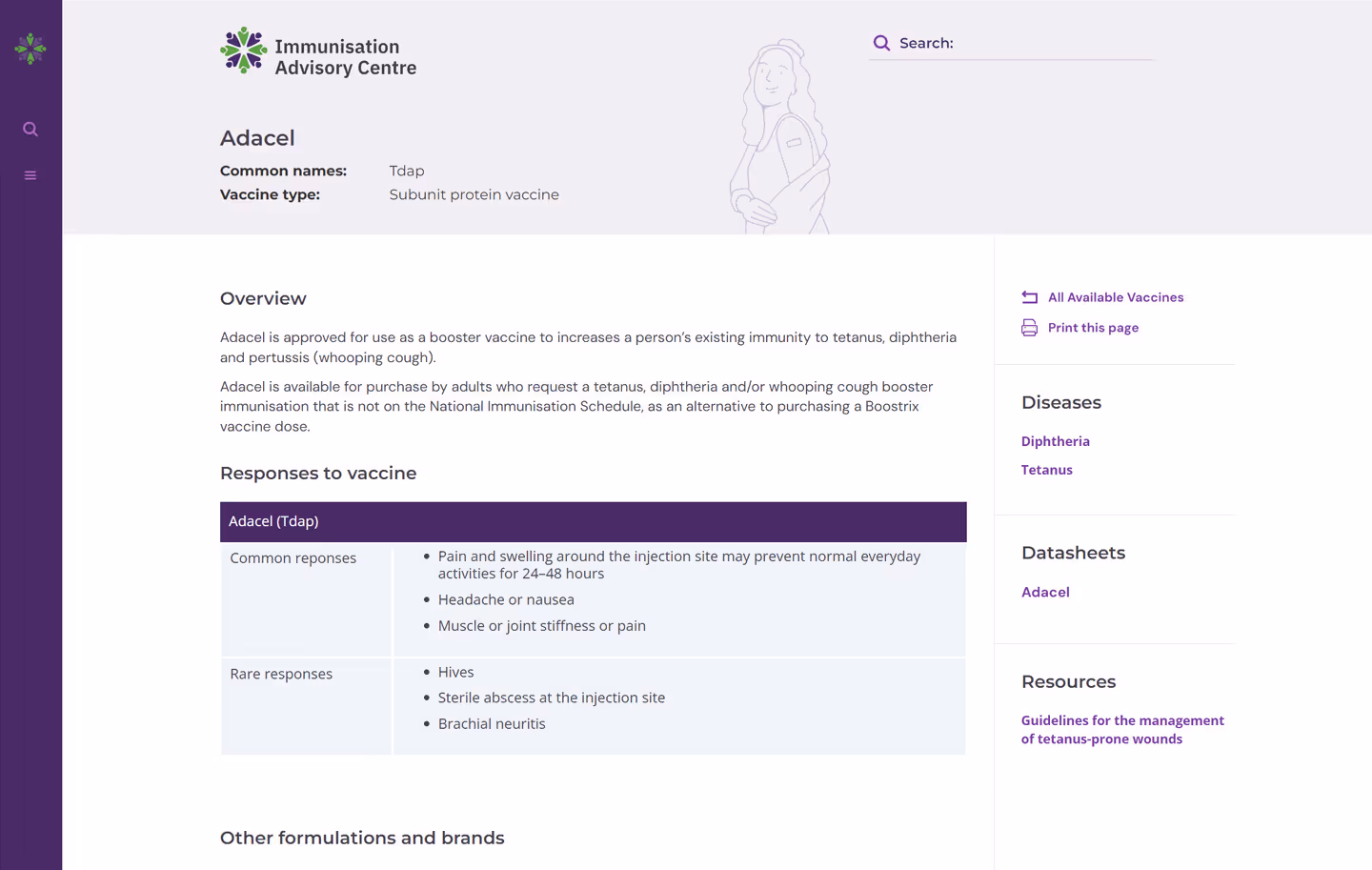Click the 'Tdap' common name value
This screenshot has width=1372, height=870.
point(407,171)
